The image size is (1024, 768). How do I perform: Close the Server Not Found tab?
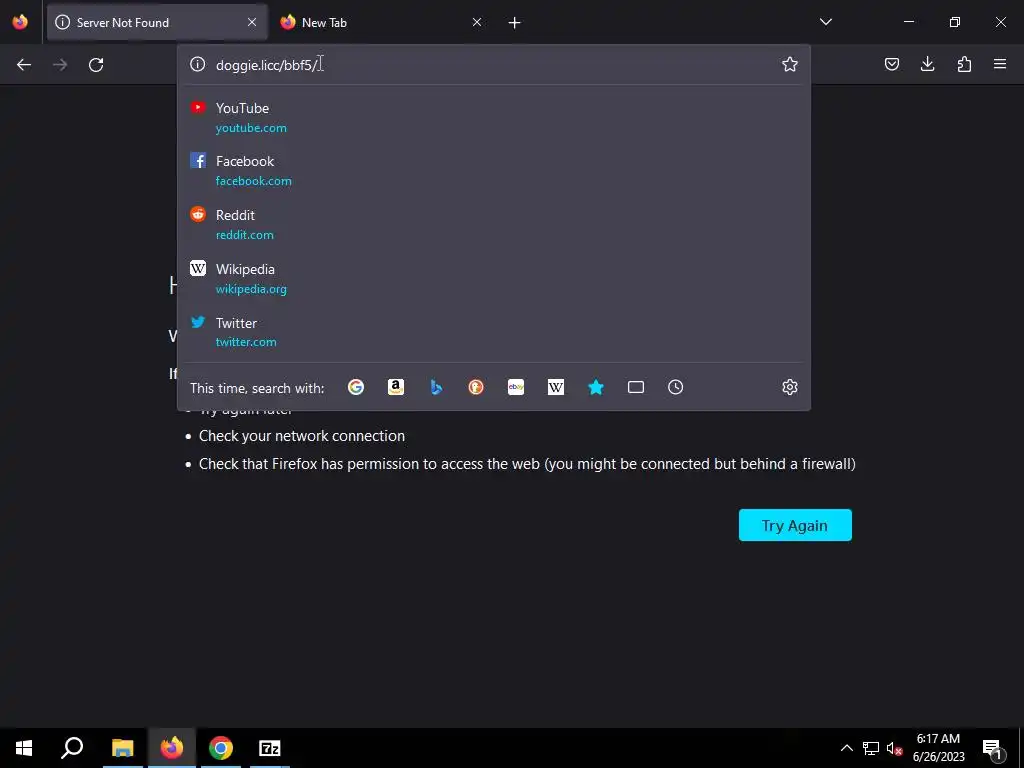click(252, 22)
